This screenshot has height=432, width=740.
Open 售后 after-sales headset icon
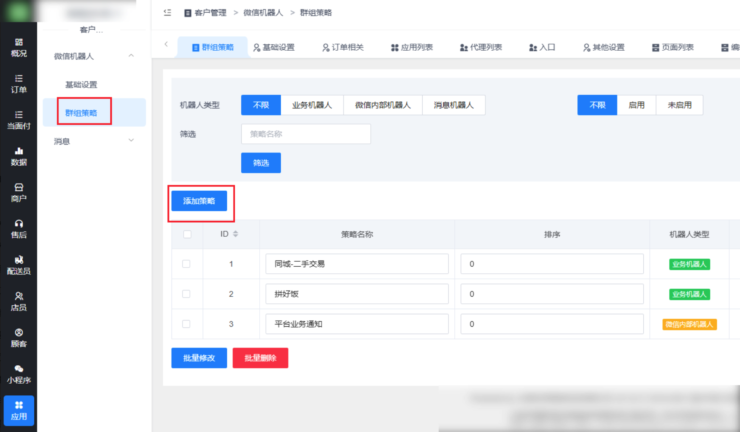pyautogui.click(x=18, y=228)
